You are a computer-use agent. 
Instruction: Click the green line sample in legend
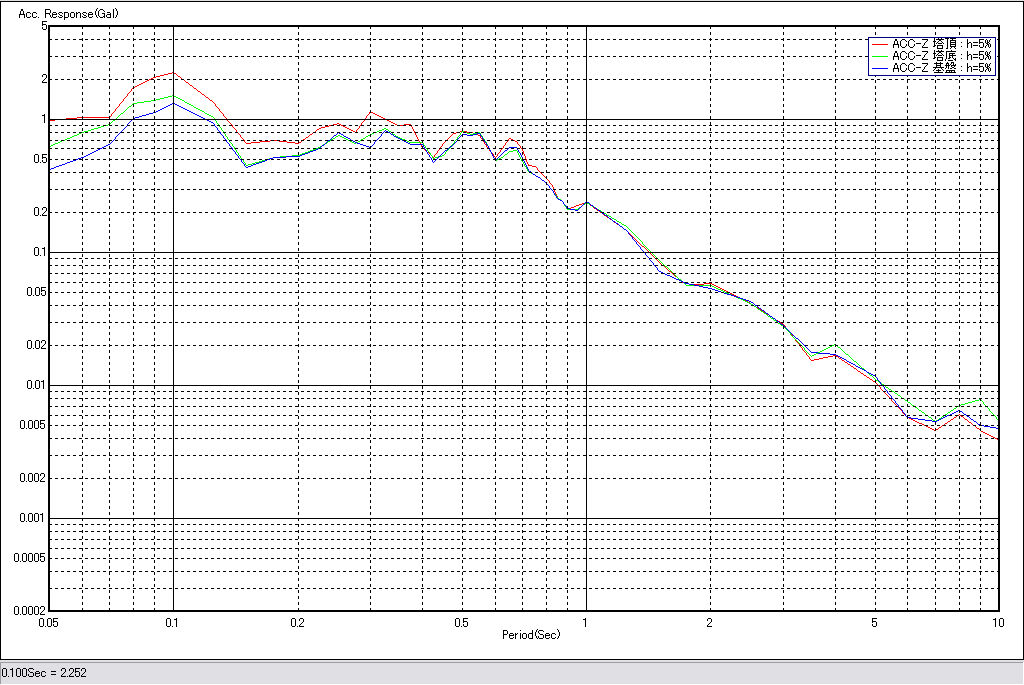(879, 56)
